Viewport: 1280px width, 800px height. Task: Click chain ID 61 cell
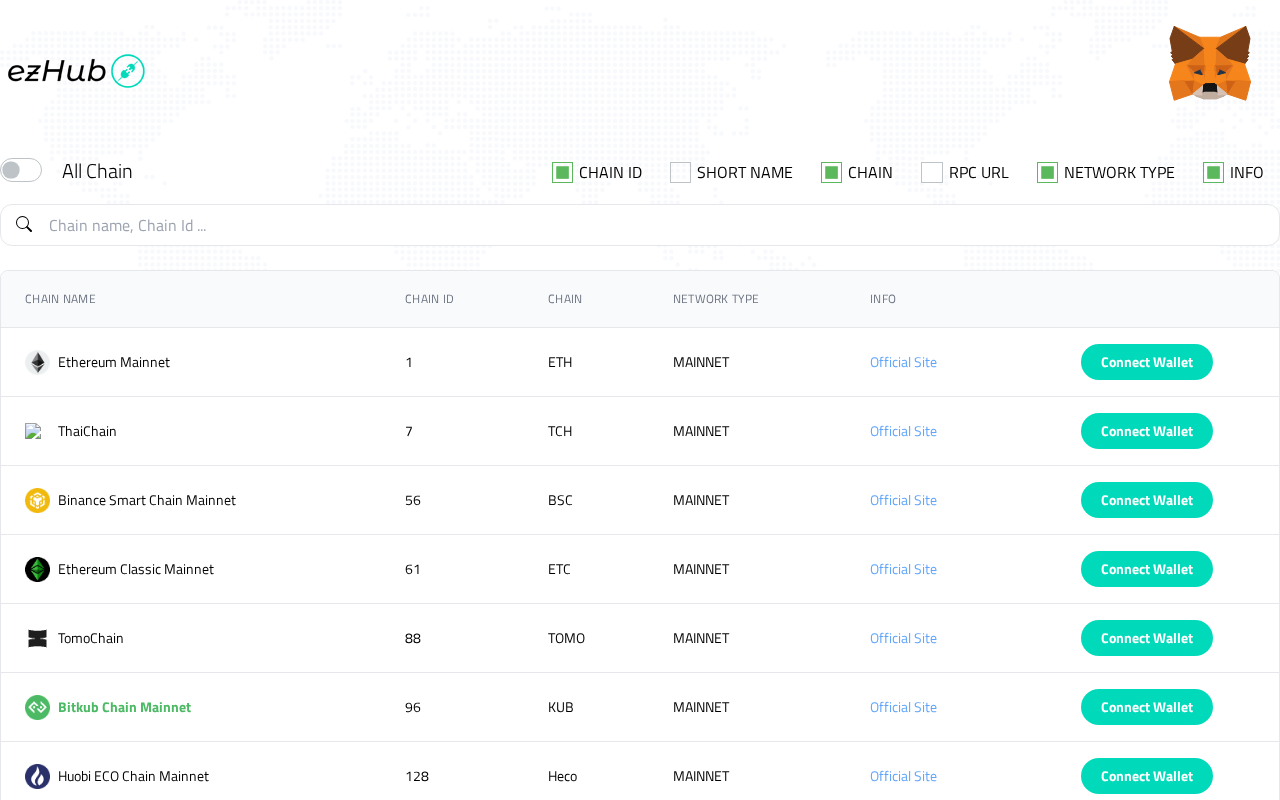point(413,569)
